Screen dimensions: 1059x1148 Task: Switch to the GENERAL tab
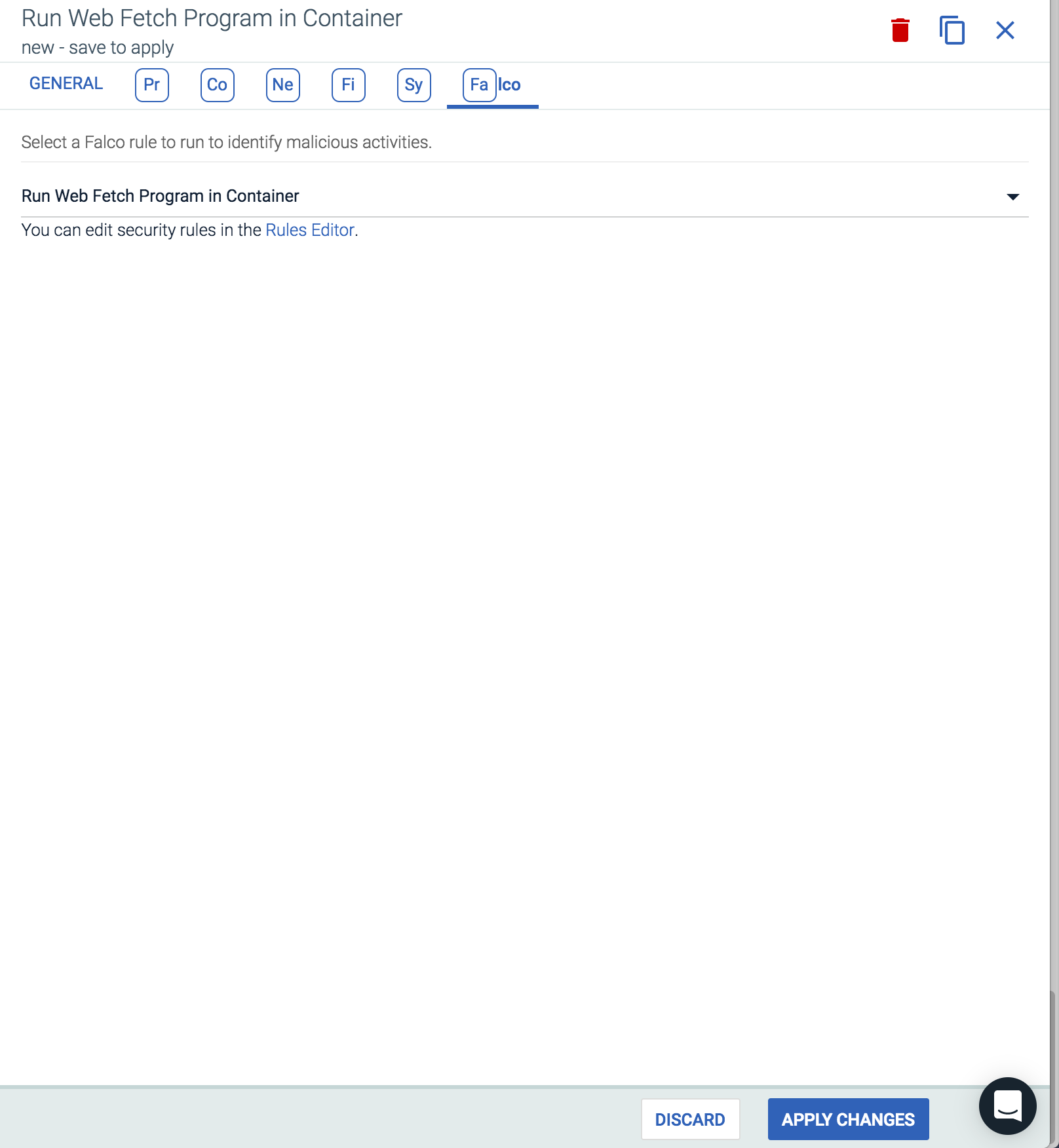pyautogui.click(x=66, y=84)
